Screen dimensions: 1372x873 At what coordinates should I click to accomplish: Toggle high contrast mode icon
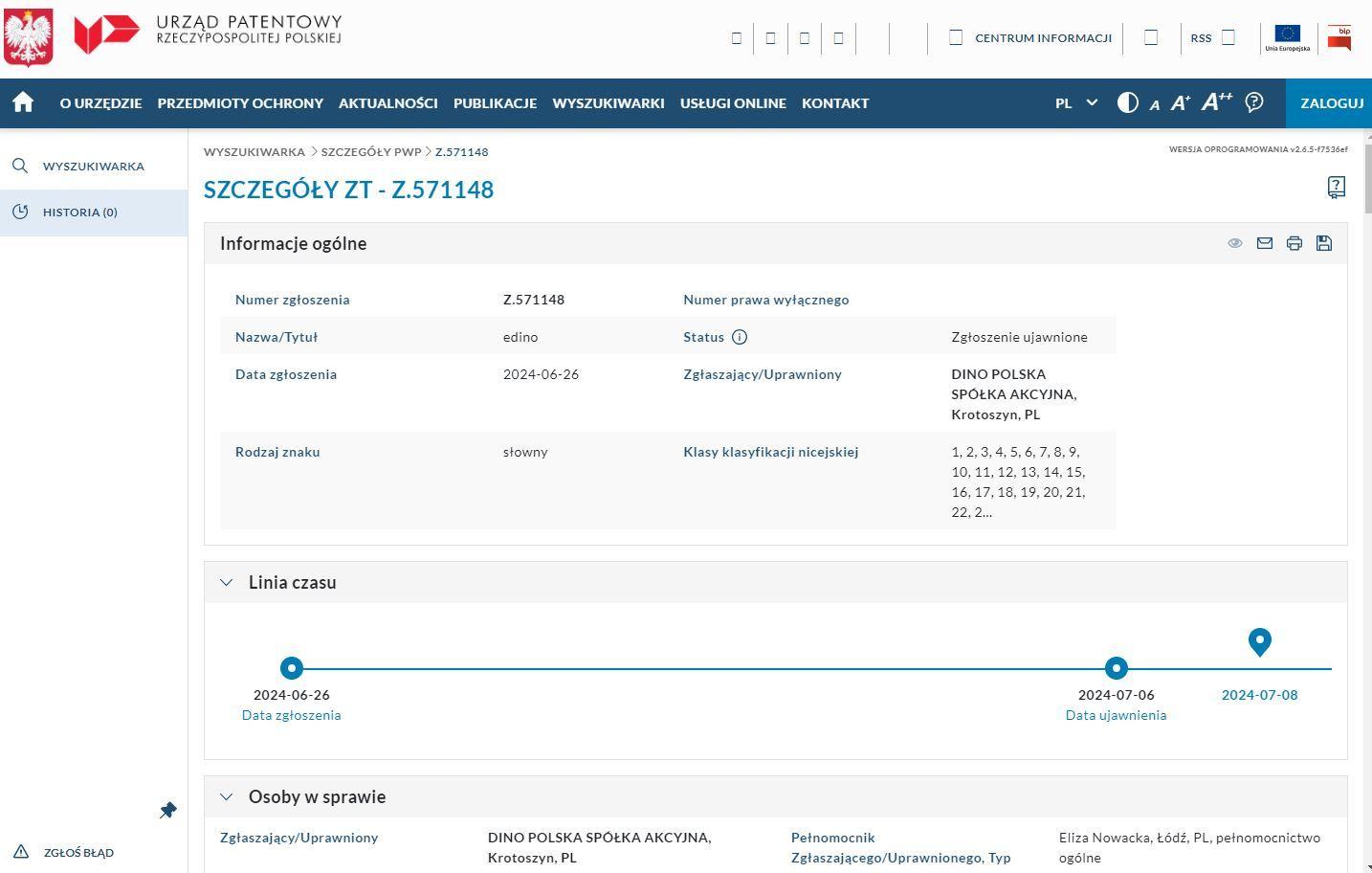1128,102
